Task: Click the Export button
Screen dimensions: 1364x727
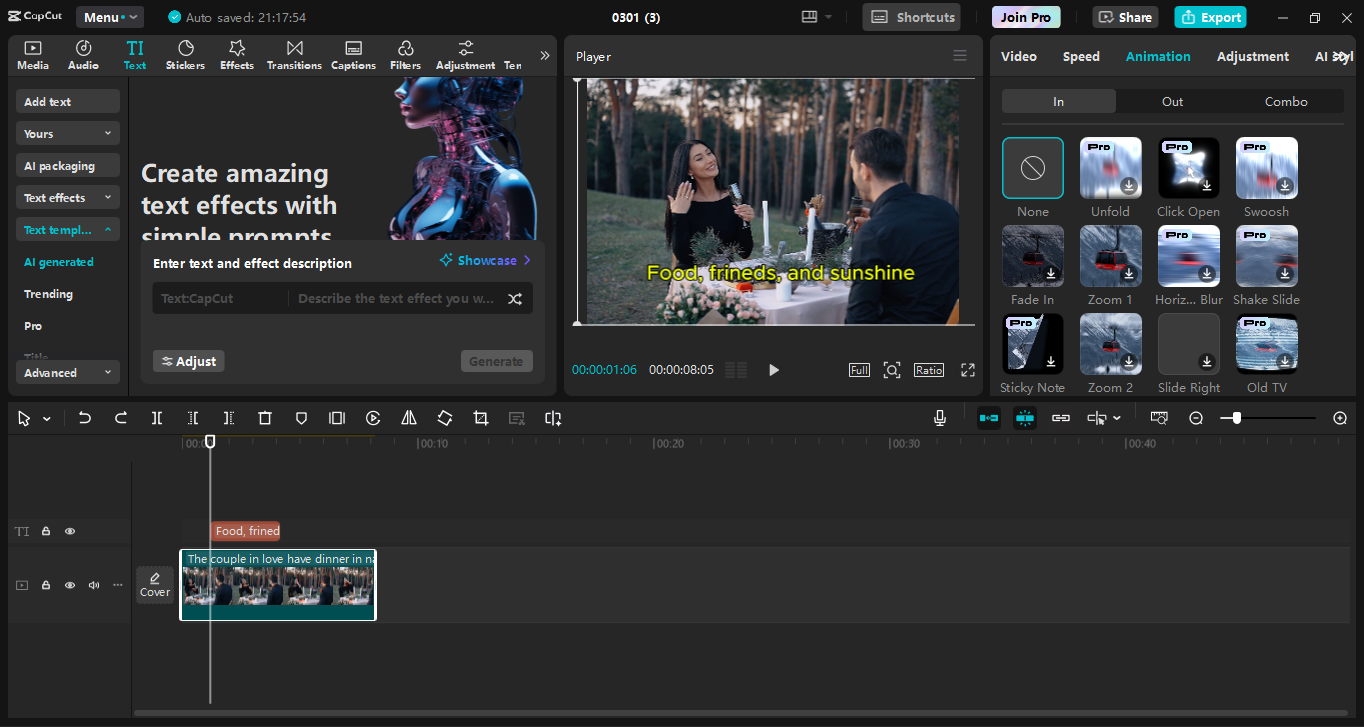Action: coord(1210,17)
